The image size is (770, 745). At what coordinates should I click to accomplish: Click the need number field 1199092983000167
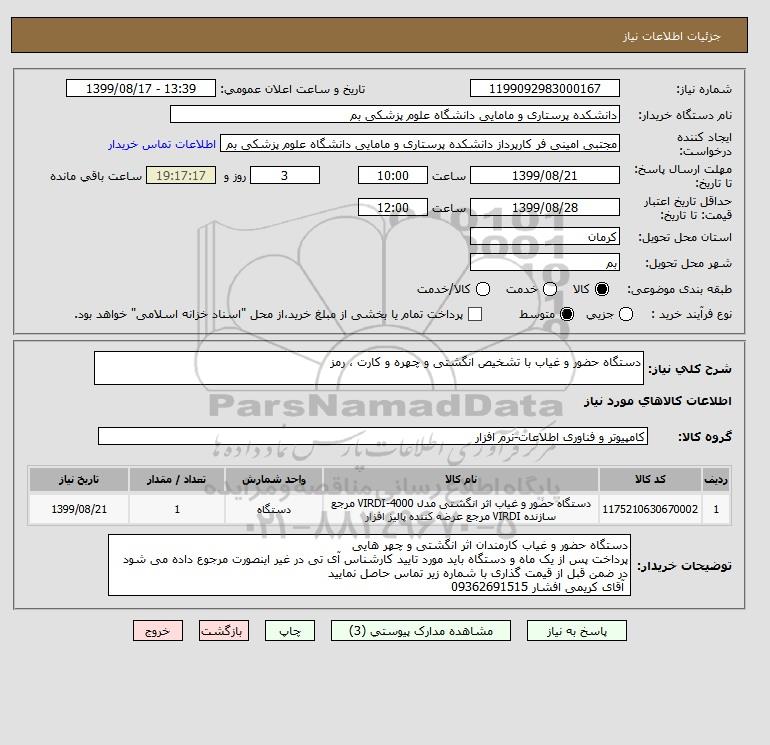[545, 88]
